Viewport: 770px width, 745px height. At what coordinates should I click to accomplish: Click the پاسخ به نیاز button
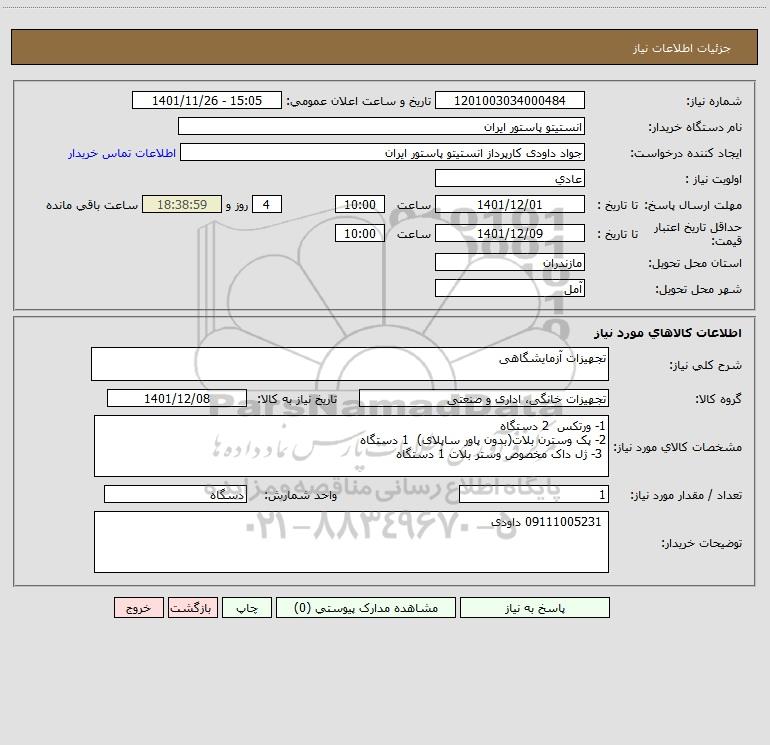535,607
